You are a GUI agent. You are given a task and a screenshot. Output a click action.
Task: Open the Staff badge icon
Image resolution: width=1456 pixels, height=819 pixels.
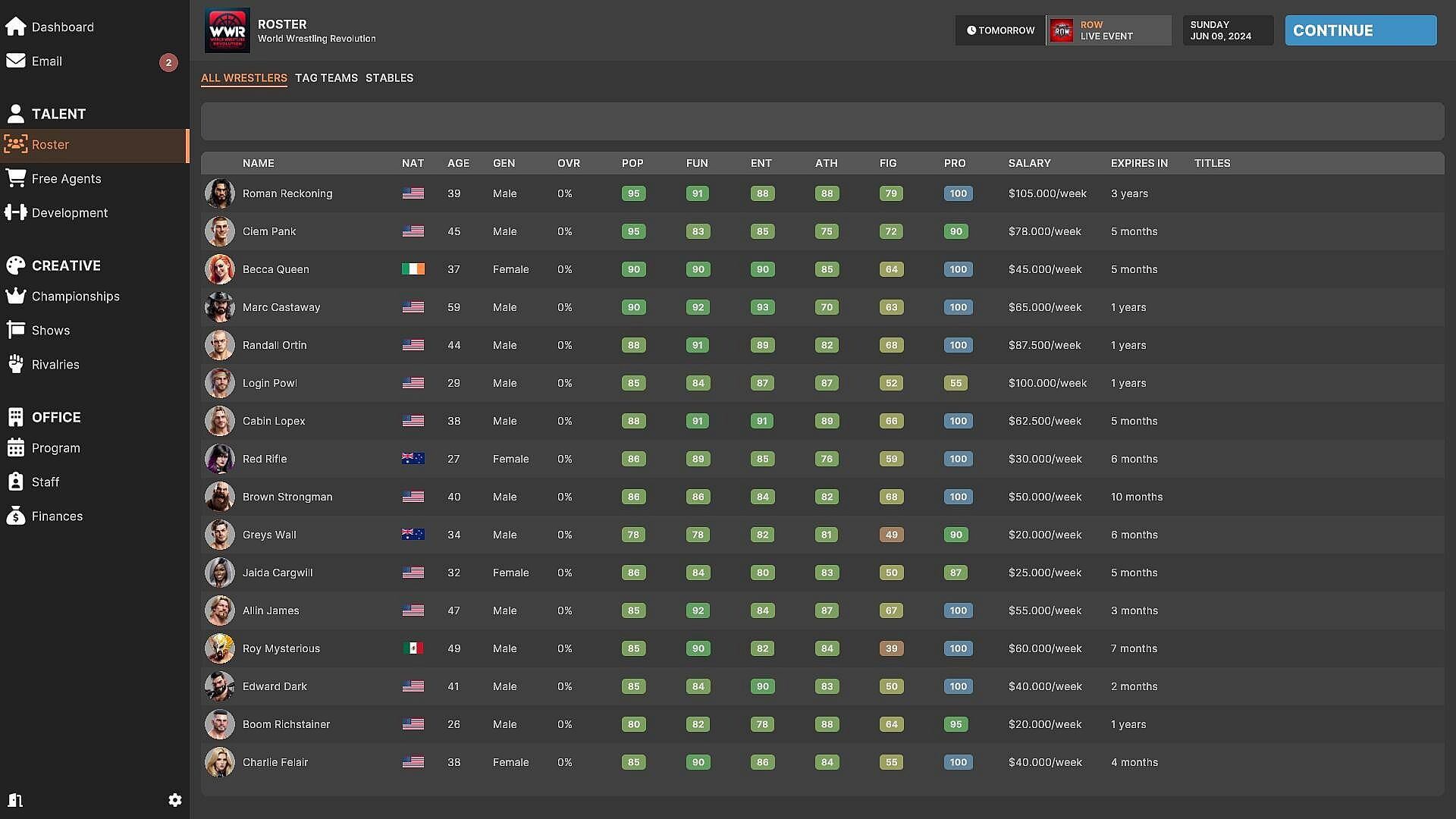tap(16, 482)
